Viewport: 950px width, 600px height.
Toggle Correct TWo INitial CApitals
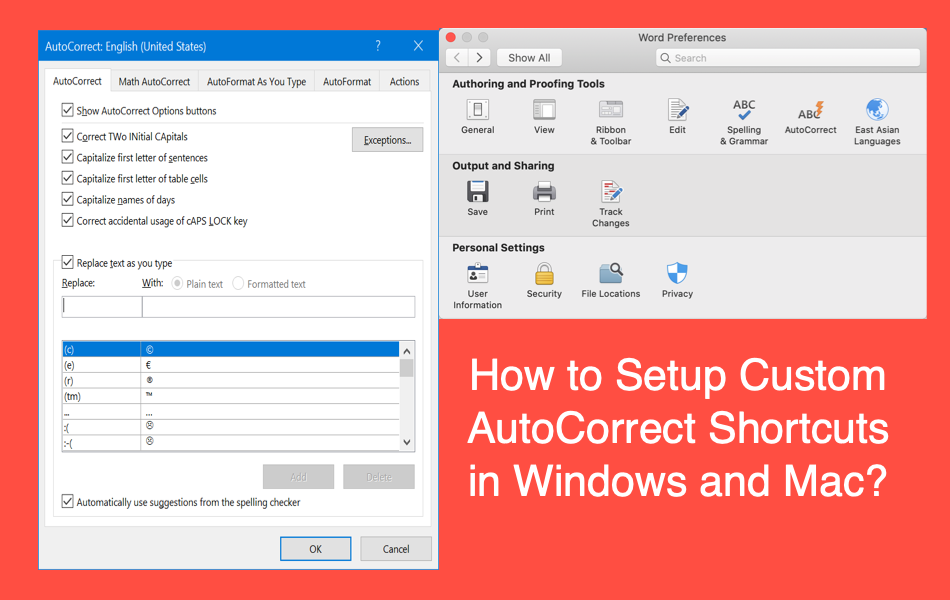click(x=67, y=136)
